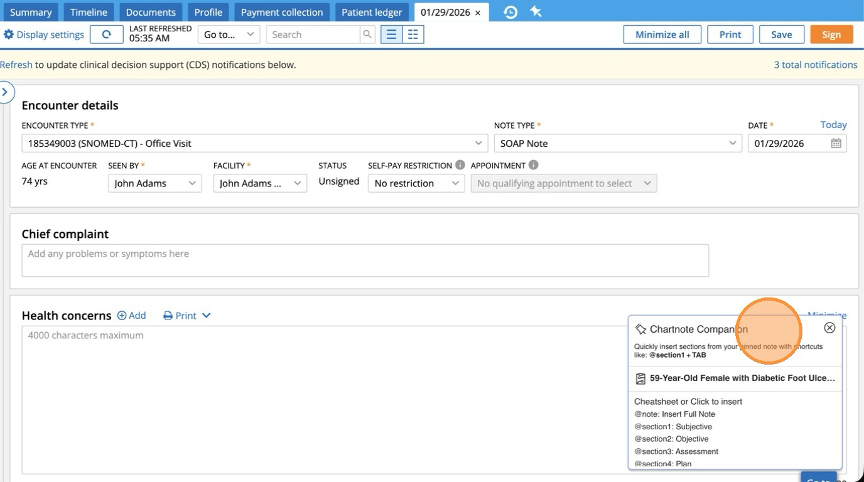Open the Timeline tab
Viewport: 864px width, 482px height.
tap(89, 12)
